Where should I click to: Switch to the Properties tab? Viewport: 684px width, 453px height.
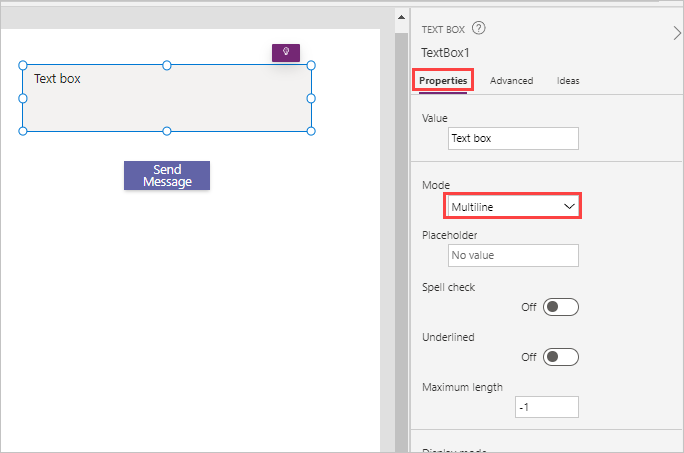pos(444,81)
